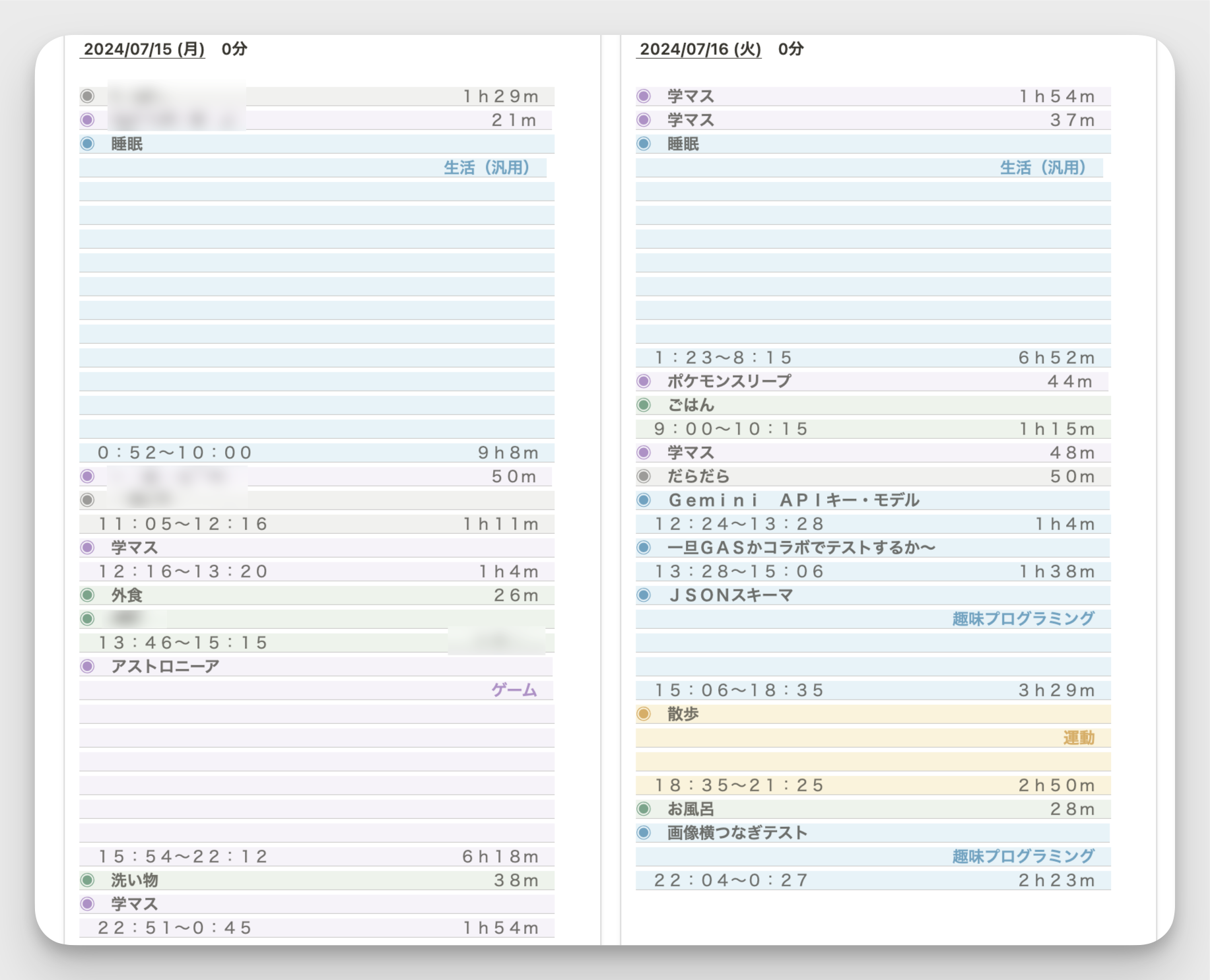Click the purple dot beside 学マス at 22:51~0:45
Image resolution: width=1210 pixels, height=980 pixels.
87,904
